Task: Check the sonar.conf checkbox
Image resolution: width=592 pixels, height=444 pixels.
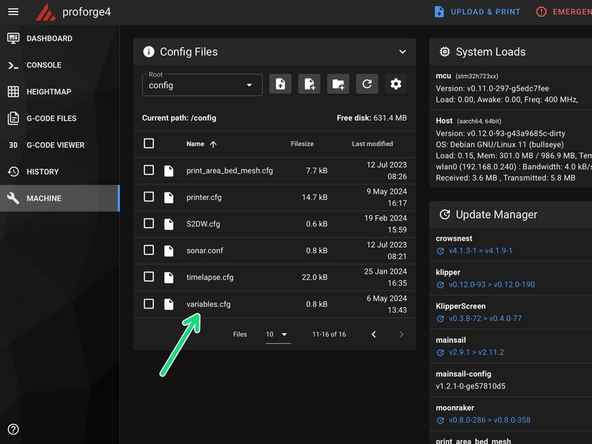Action: coord(149,250)
